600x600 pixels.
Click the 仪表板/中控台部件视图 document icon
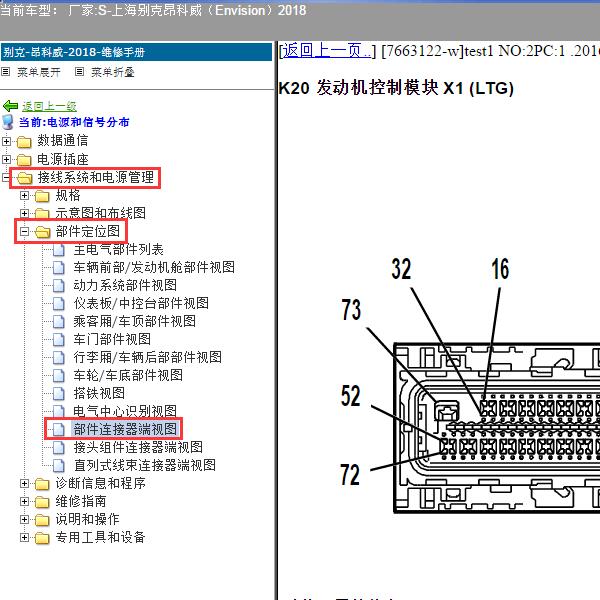(59, 304)
